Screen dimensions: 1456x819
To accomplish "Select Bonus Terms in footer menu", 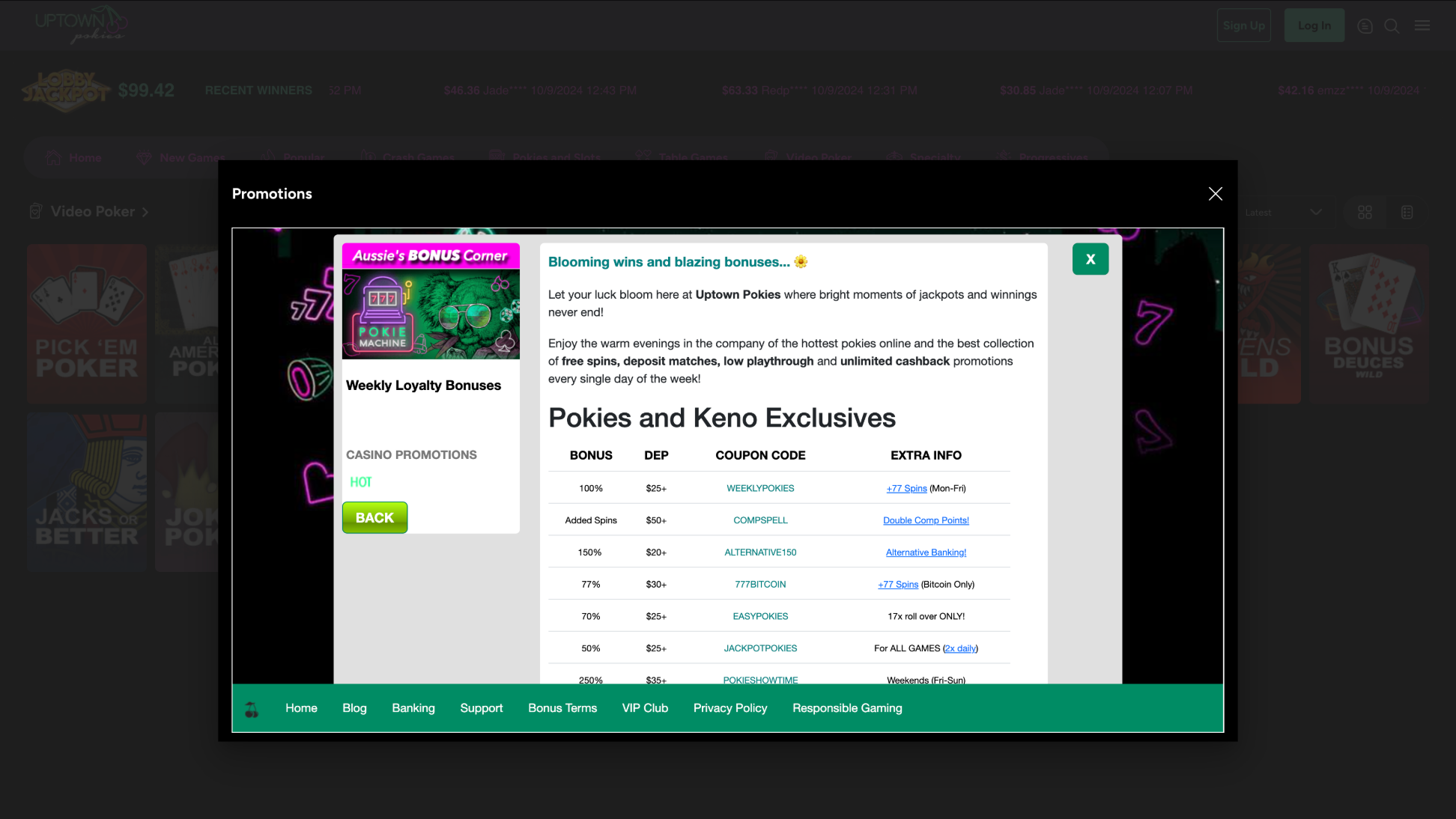I will point(562,708).
